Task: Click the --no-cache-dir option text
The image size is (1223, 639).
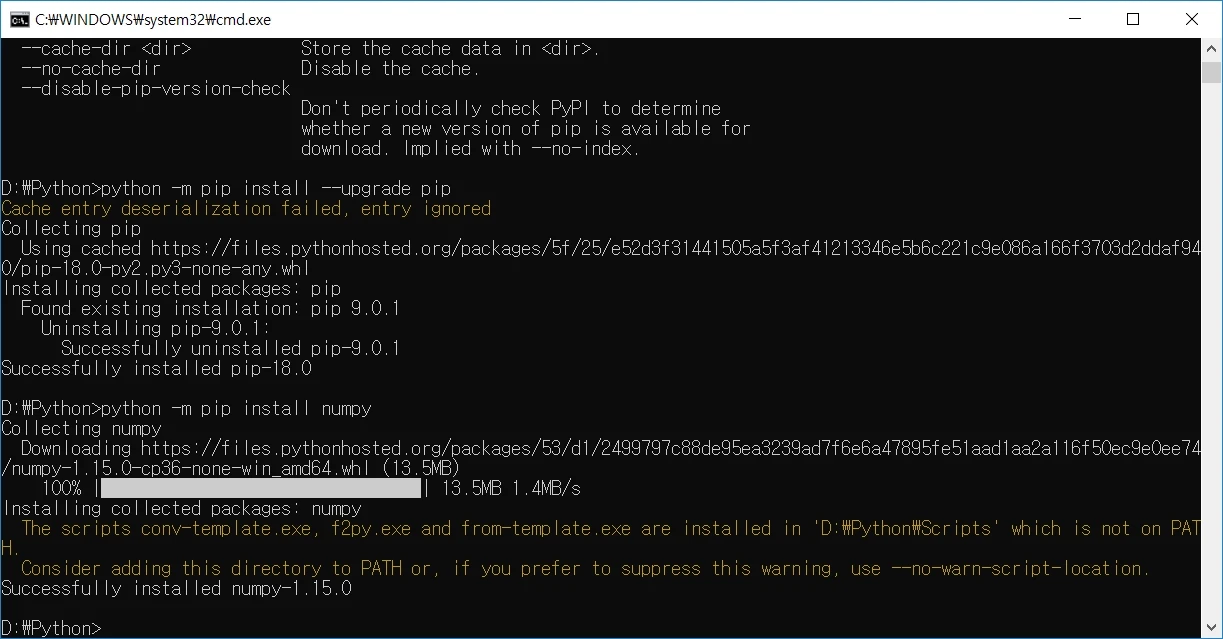Action: coord(90,68)
